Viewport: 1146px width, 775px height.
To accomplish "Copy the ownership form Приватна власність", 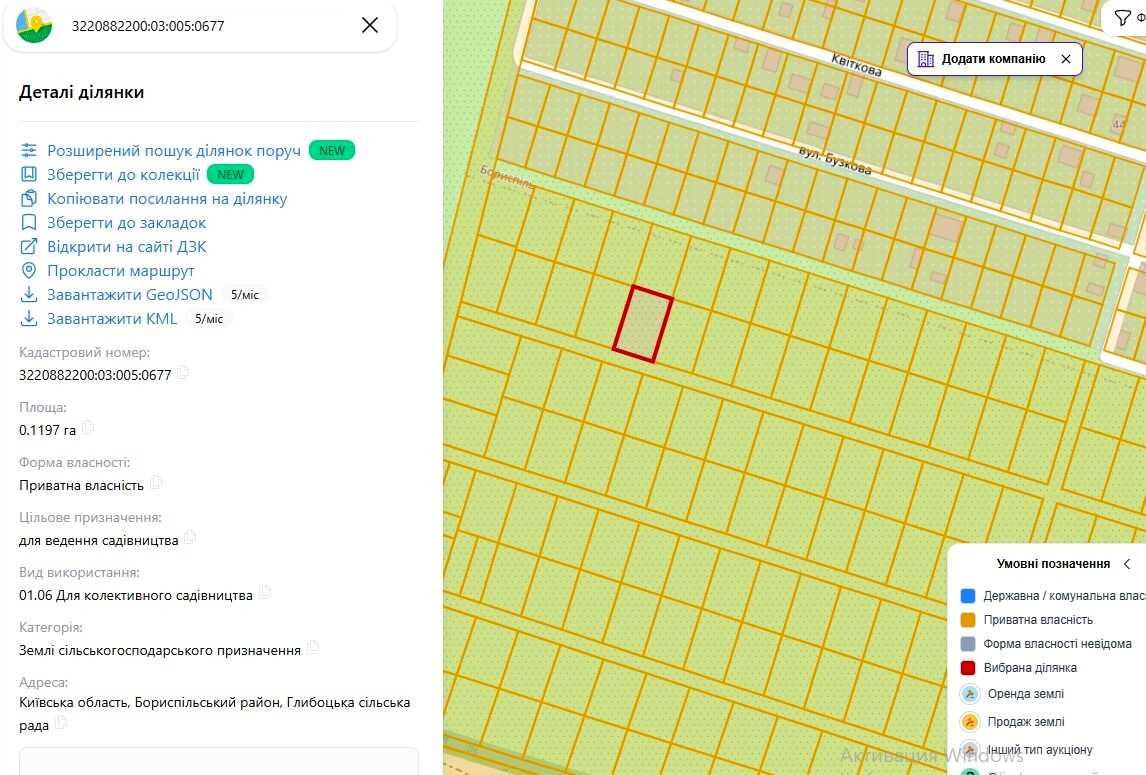I will 156,483.
